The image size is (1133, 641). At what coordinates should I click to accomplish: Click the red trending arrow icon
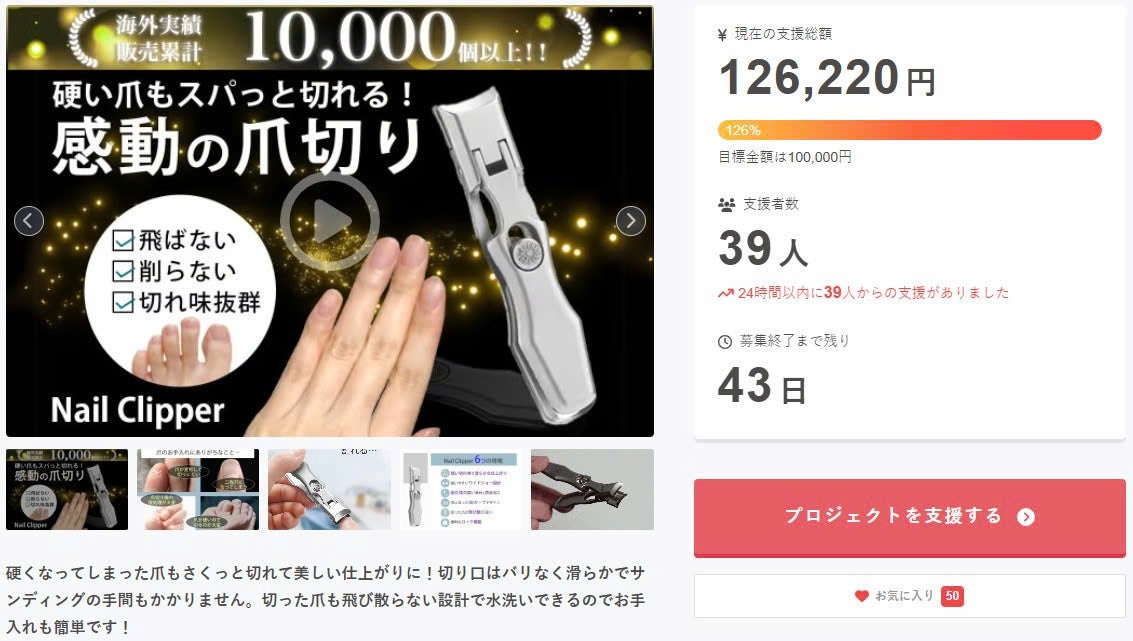[x=725, y=293]
